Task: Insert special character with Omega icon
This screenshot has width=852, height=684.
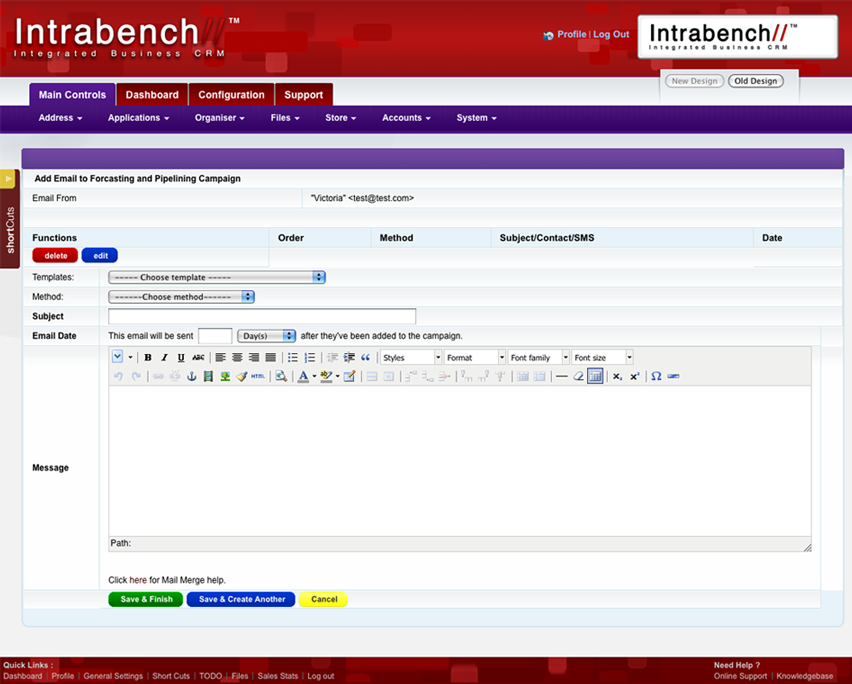Action: point(656,376)
